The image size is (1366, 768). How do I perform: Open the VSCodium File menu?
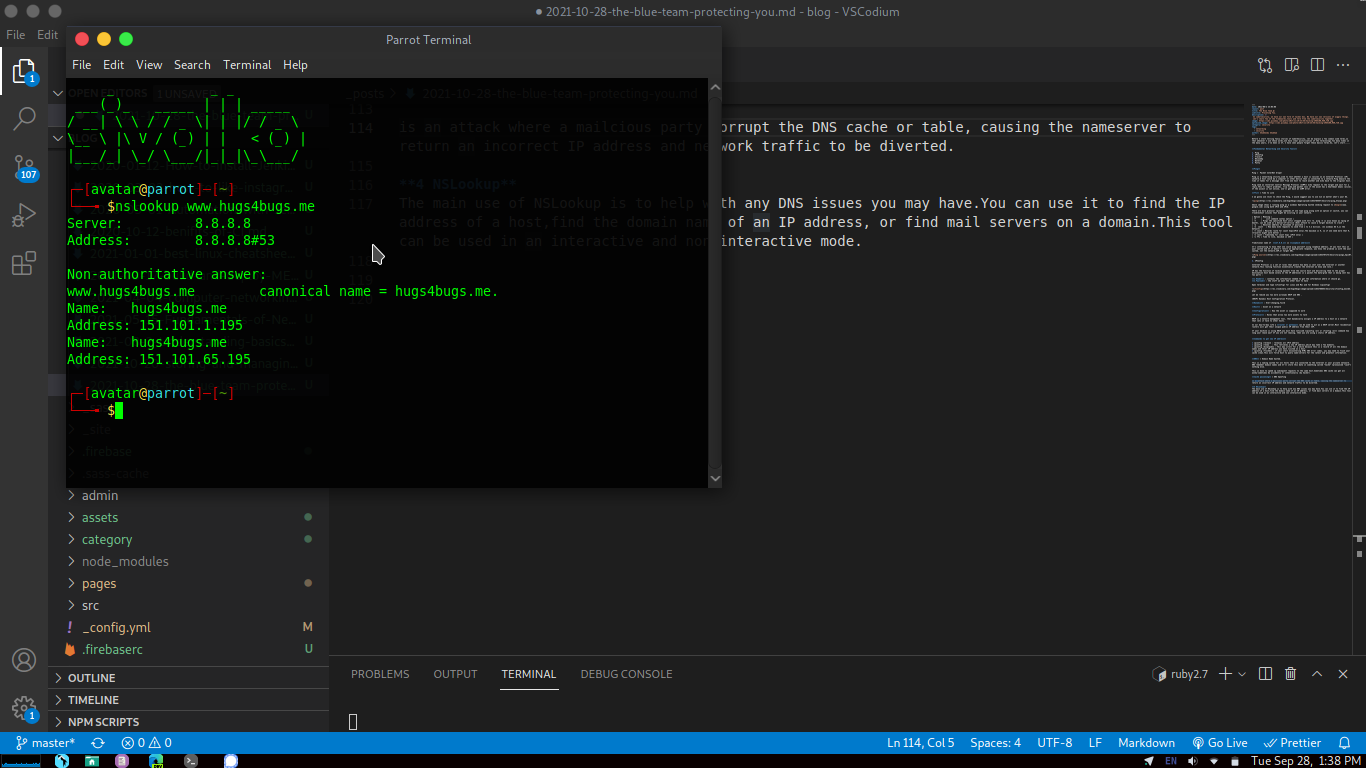click(x=16, y=35)
